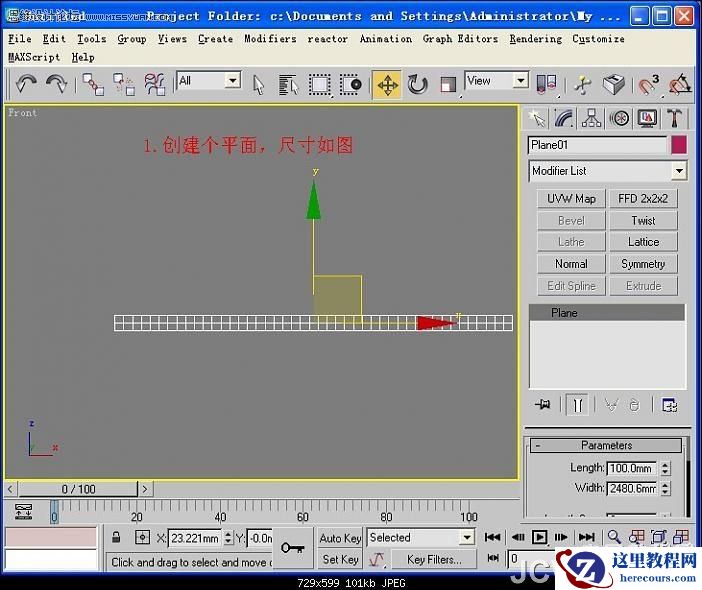
Task: Collapse the Parameters rollout
Action: [606, 445]
